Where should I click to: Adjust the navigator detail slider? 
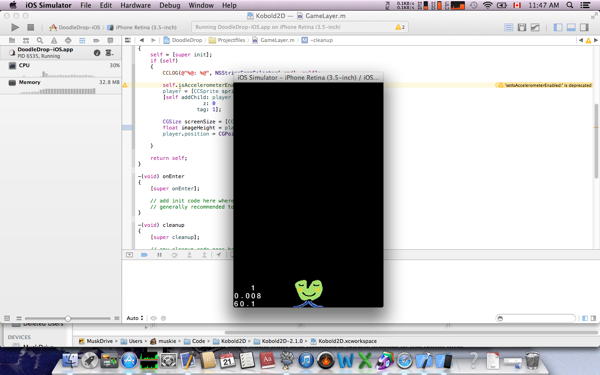coord(68,318)
